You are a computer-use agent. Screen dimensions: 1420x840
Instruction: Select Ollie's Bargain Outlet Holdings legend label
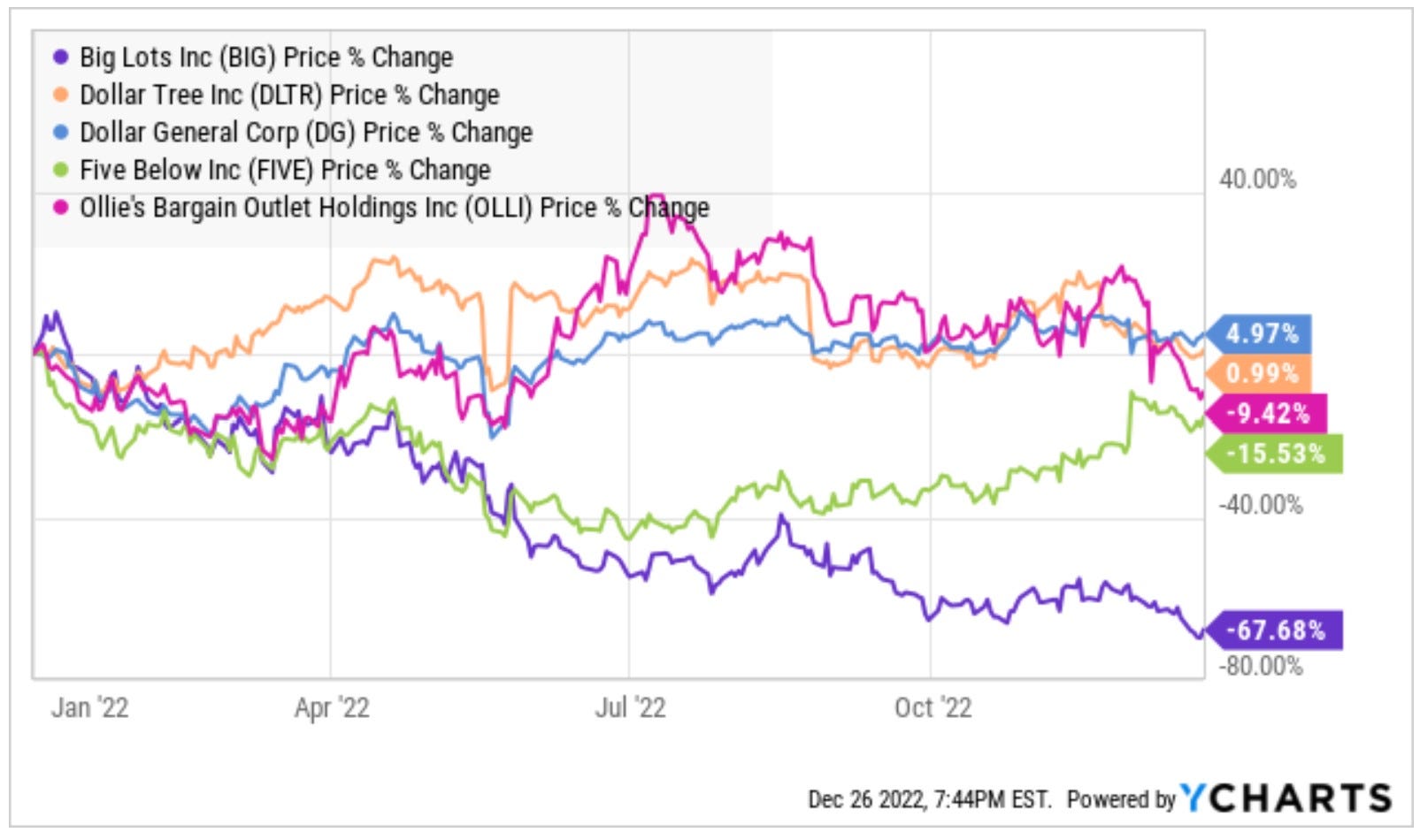point(395,208)
